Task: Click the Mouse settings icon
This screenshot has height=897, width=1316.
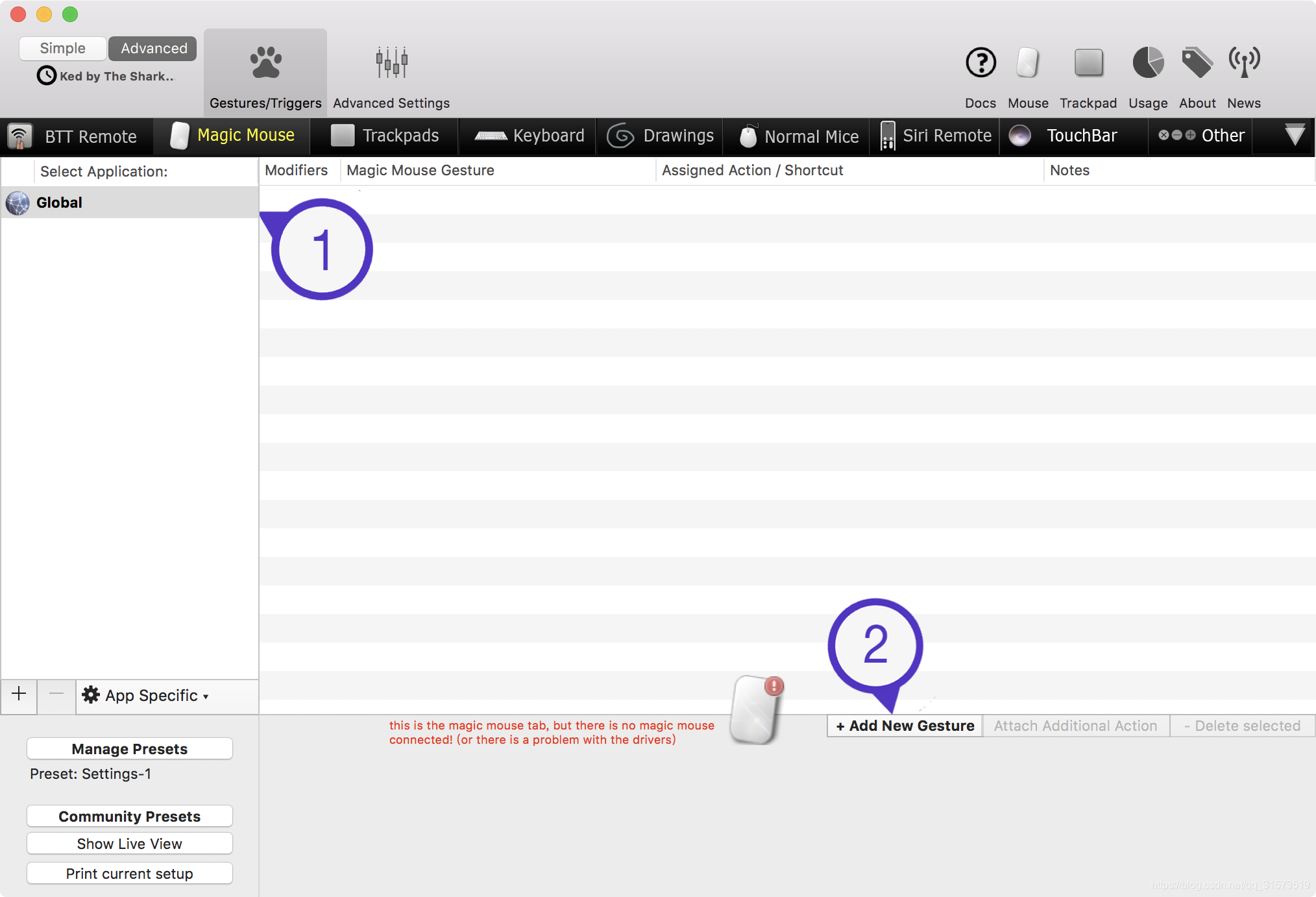Action: coord(1028,64)
